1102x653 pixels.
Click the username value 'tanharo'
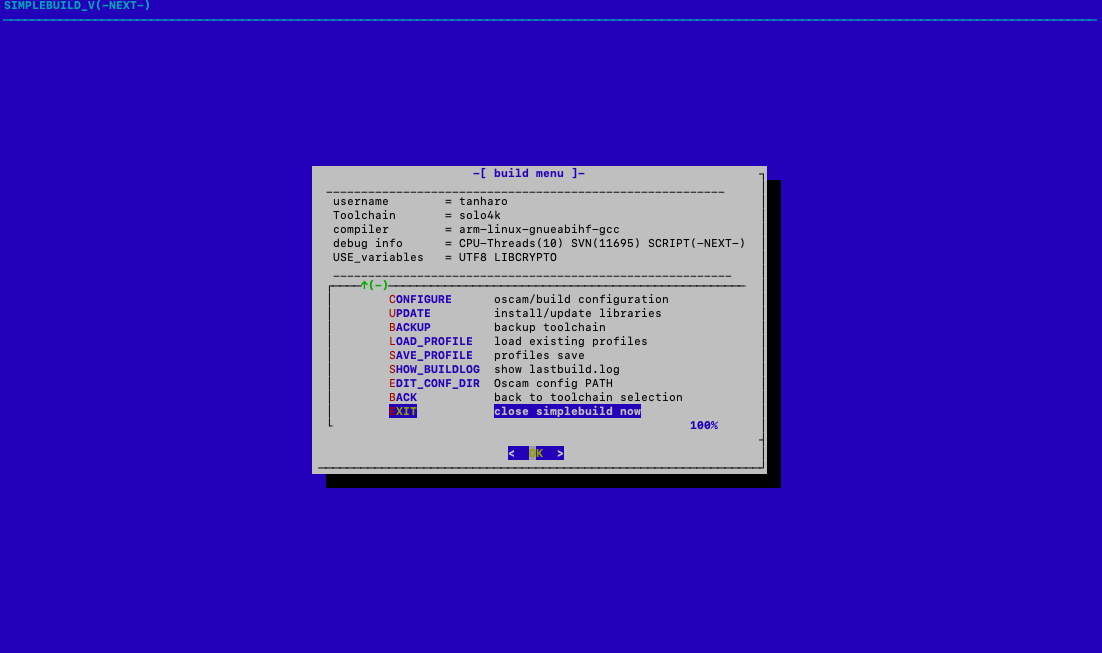[x=483, y=201]
